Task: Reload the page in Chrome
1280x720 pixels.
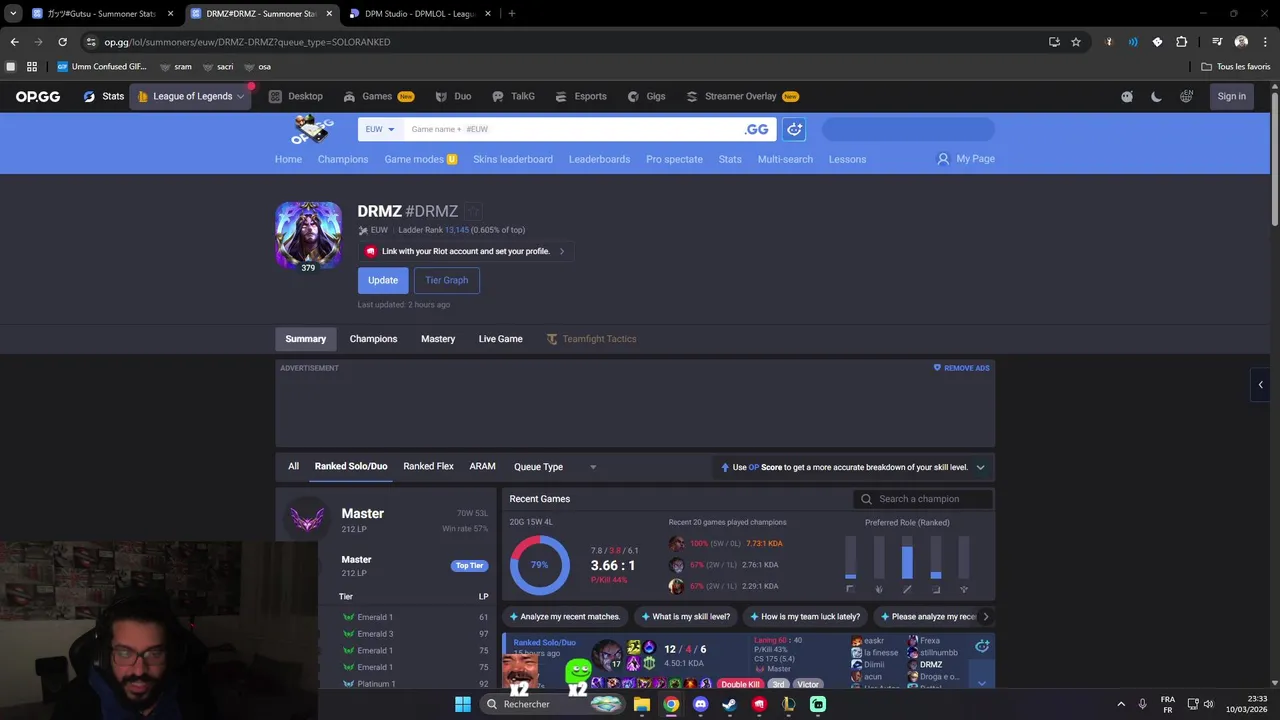Action: pos(62,42)
